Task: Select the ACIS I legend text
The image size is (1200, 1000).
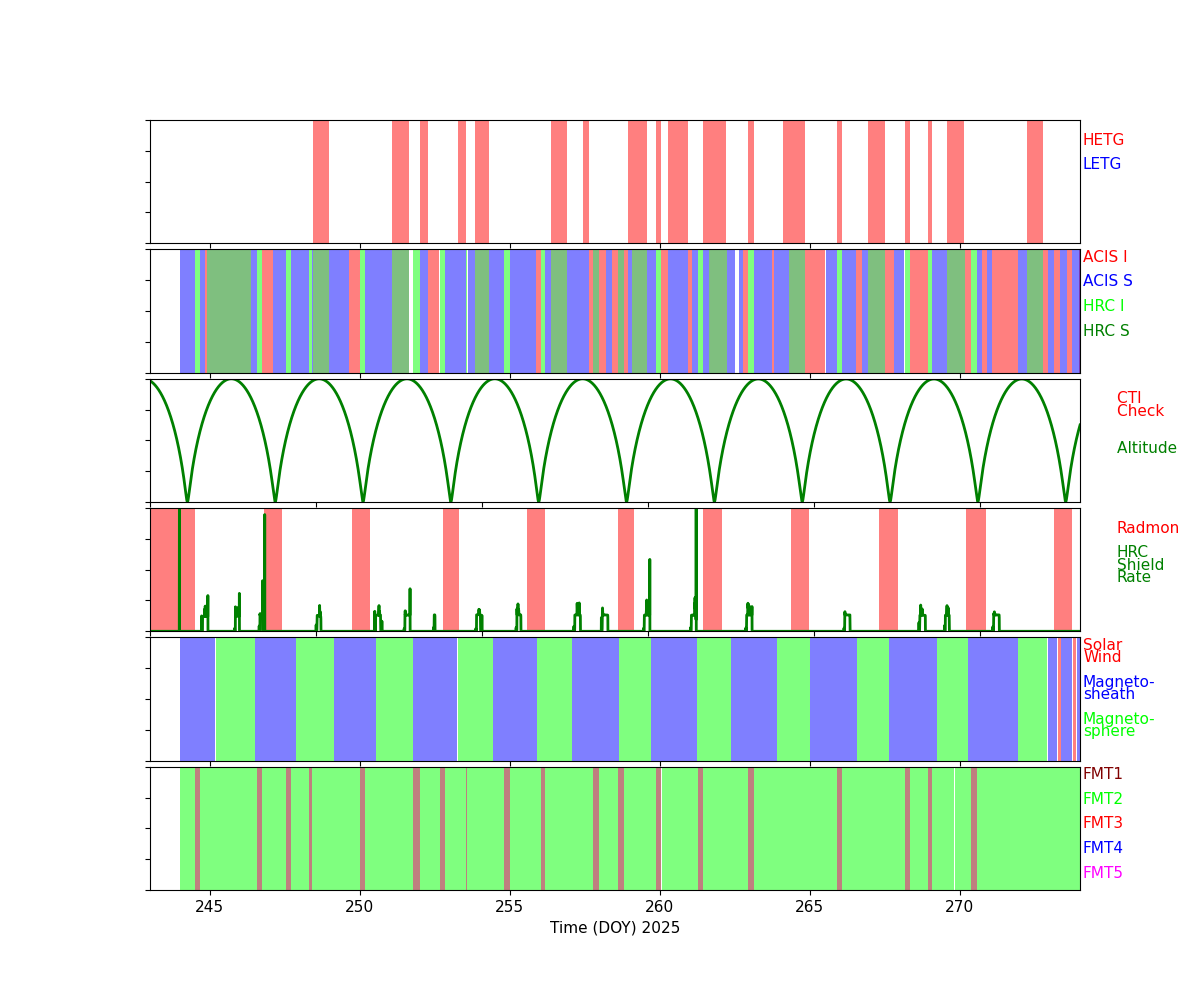Action: (x=1105, y=257)
